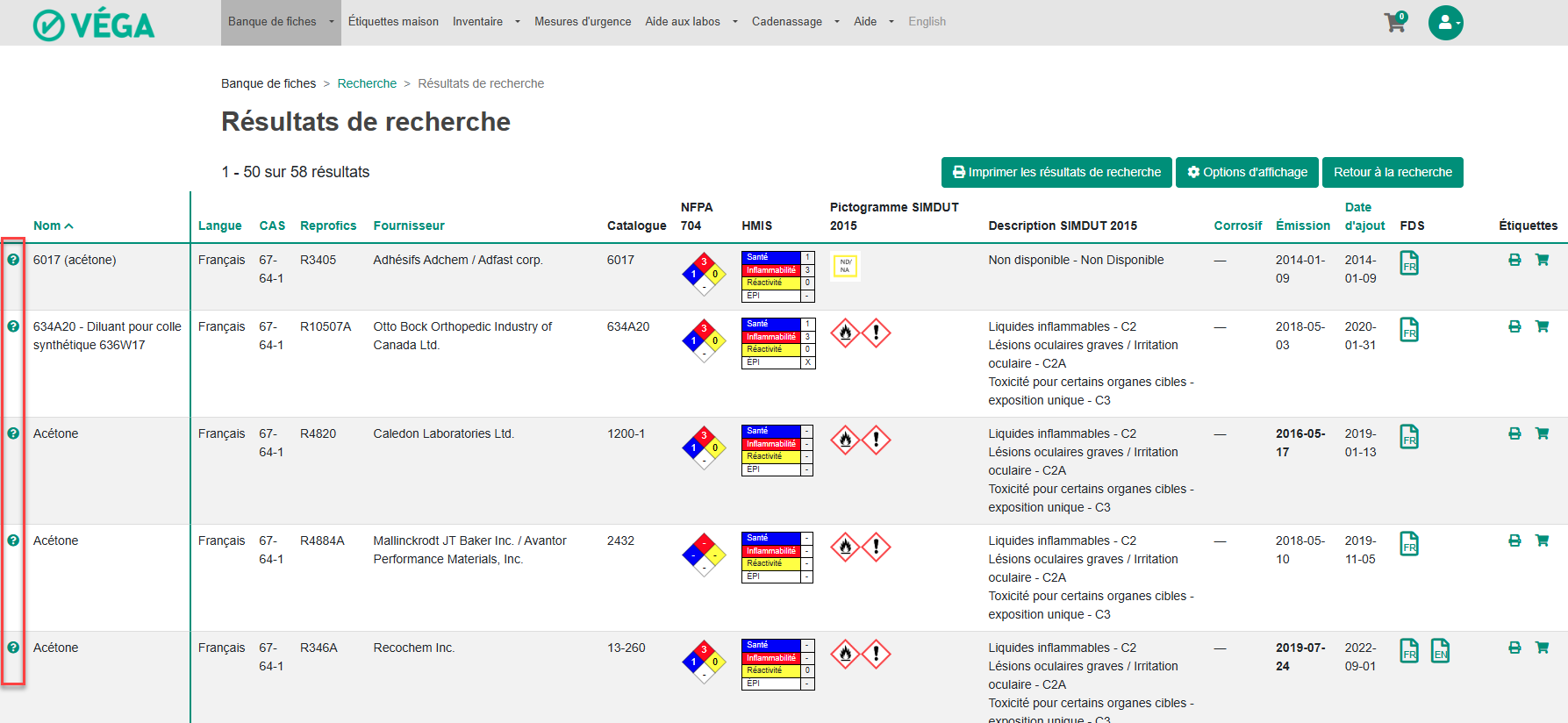Sort results by the Fournisseur column
This screenshot has width=1568, height=723.
tap(409, 225)
